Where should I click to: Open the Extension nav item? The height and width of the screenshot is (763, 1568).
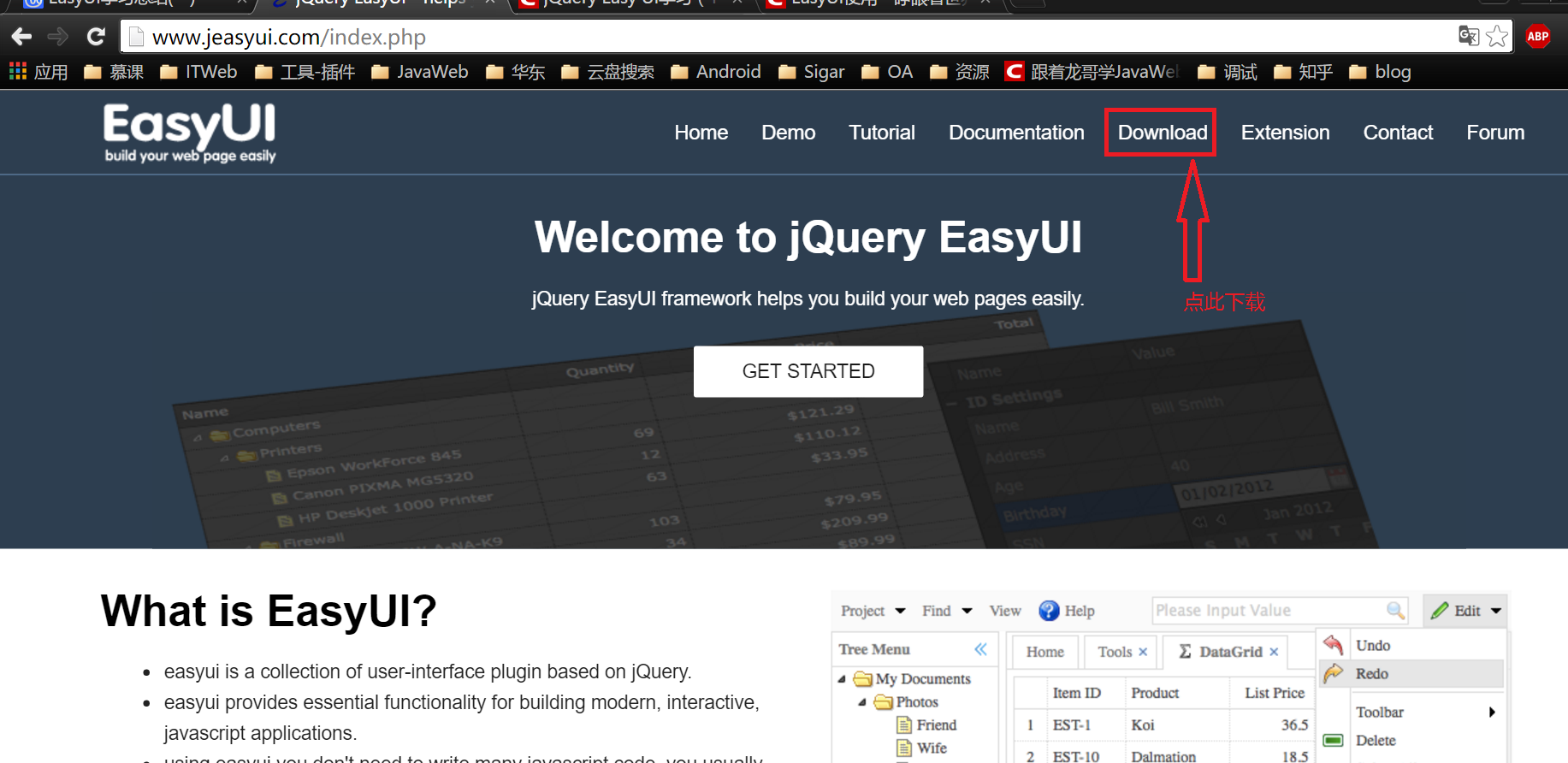(1286, 133)
